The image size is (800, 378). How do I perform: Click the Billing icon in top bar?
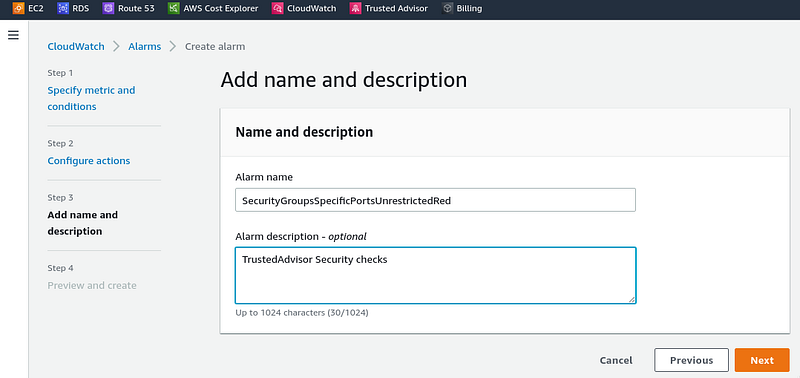click(447, 8)
